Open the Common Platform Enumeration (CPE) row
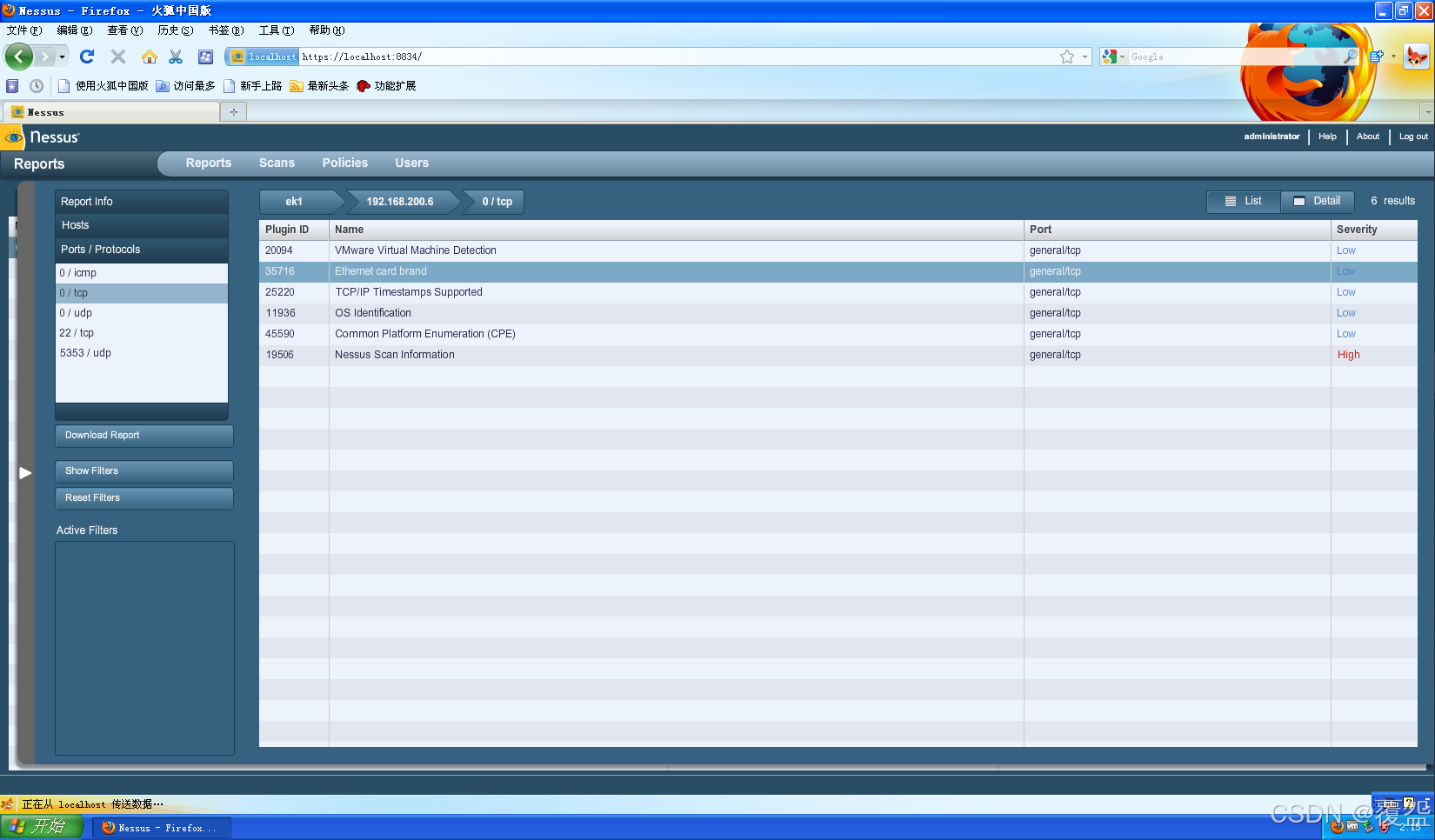The height and width of the screenshot is (840, 1435). (838, 334)
